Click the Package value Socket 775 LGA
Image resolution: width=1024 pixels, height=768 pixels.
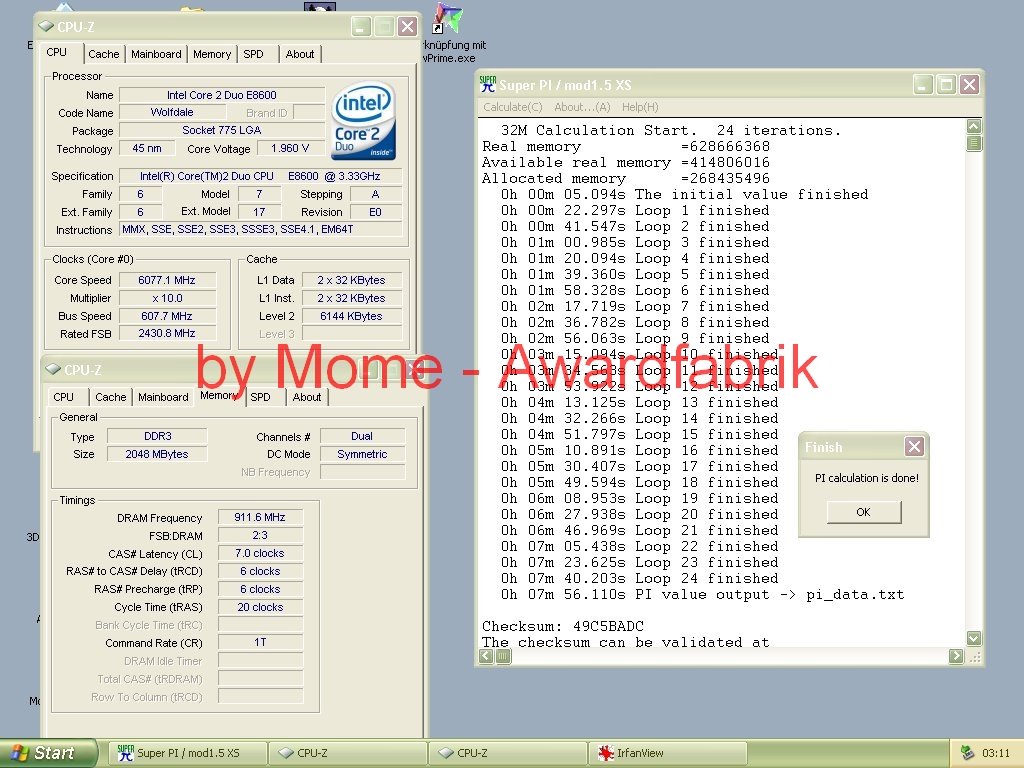(222, 131)
